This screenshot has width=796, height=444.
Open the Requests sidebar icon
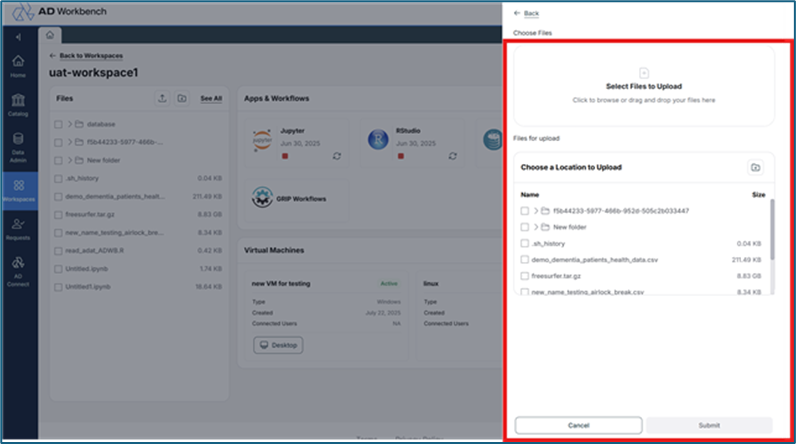(18, 229)
